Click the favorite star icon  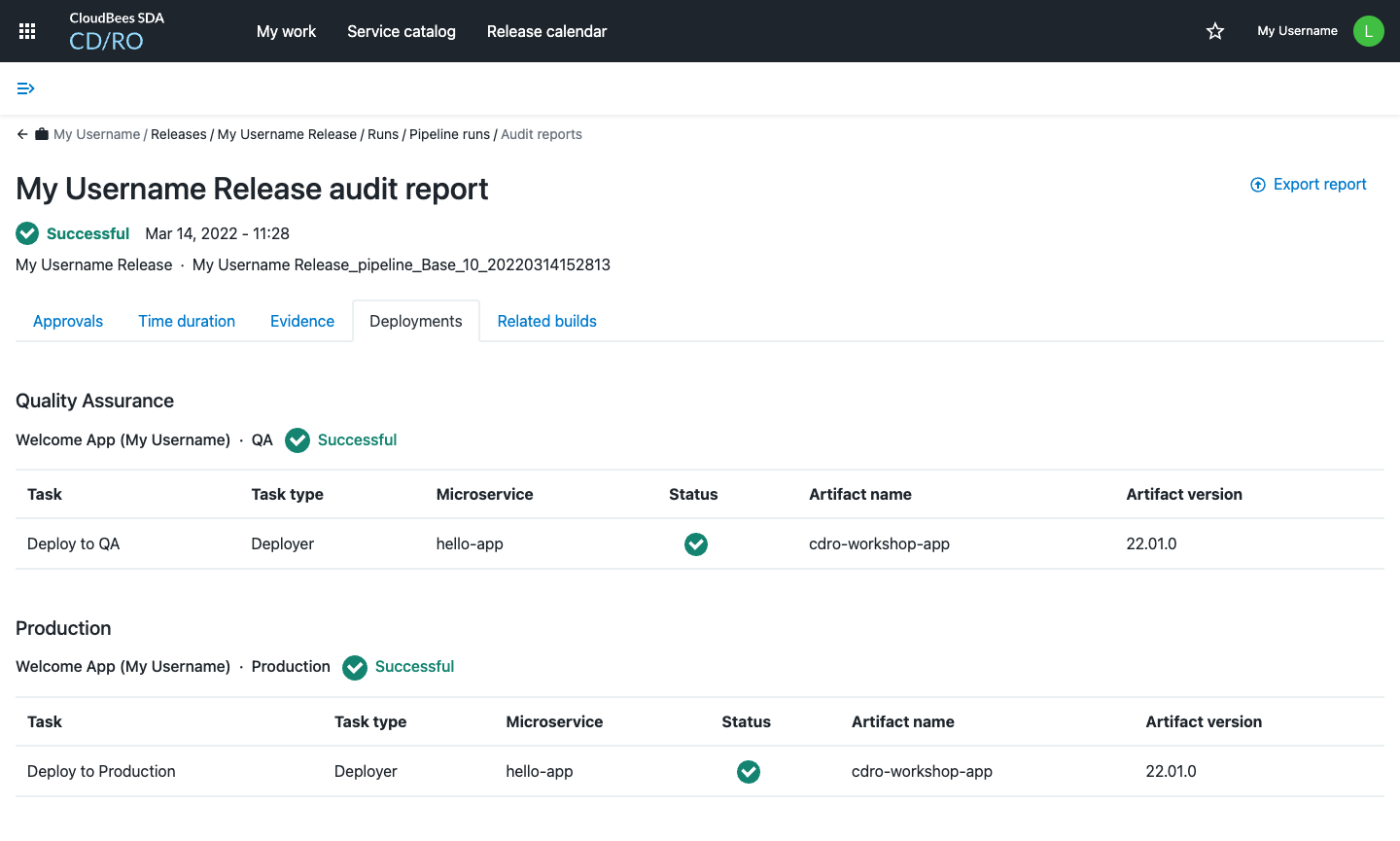coord(1215,31)
